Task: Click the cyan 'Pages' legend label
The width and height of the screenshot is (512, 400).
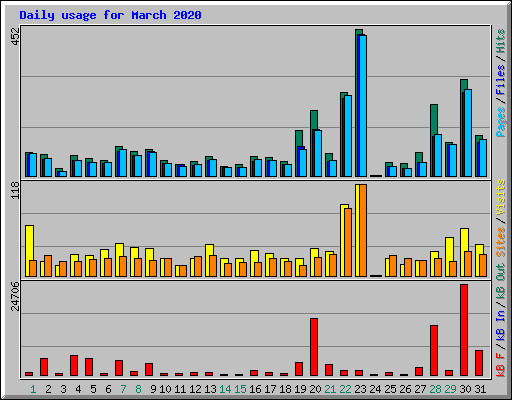Action: (501, 122)
